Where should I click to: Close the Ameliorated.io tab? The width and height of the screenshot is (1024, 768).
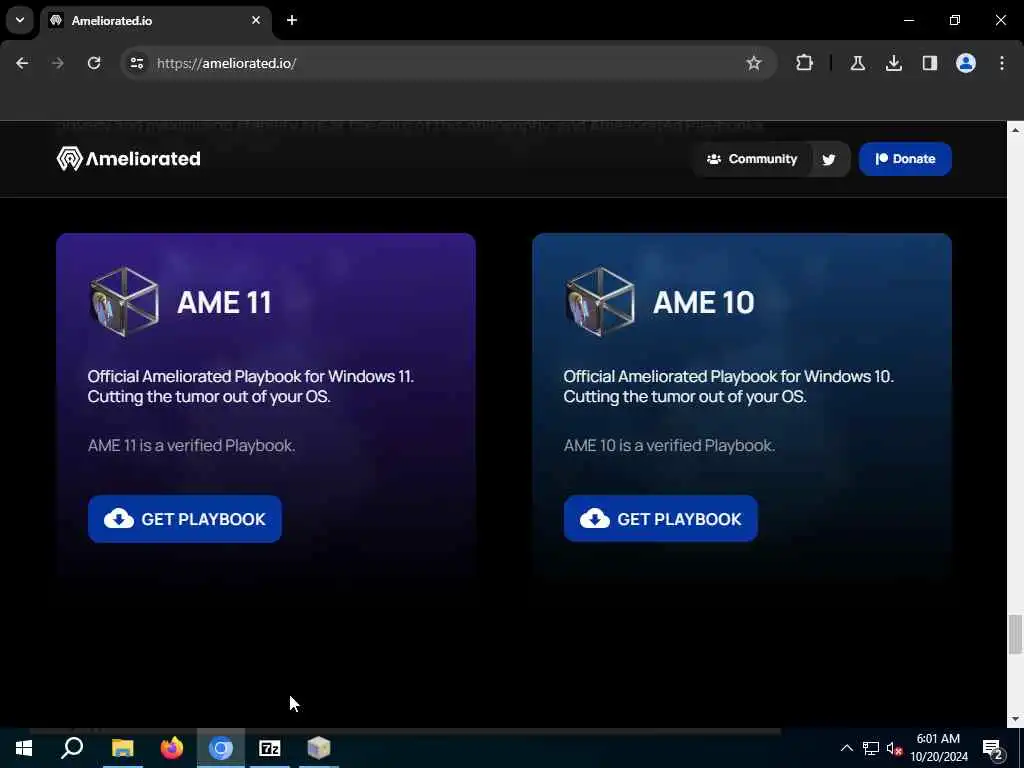point(256,20)
